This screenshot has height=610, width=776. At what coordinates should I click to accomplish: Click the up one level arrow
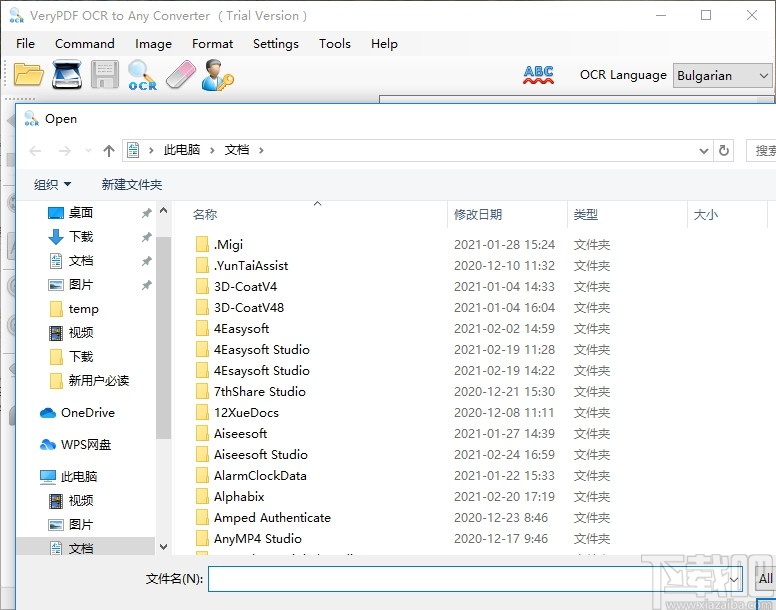(x=109, y=150)
